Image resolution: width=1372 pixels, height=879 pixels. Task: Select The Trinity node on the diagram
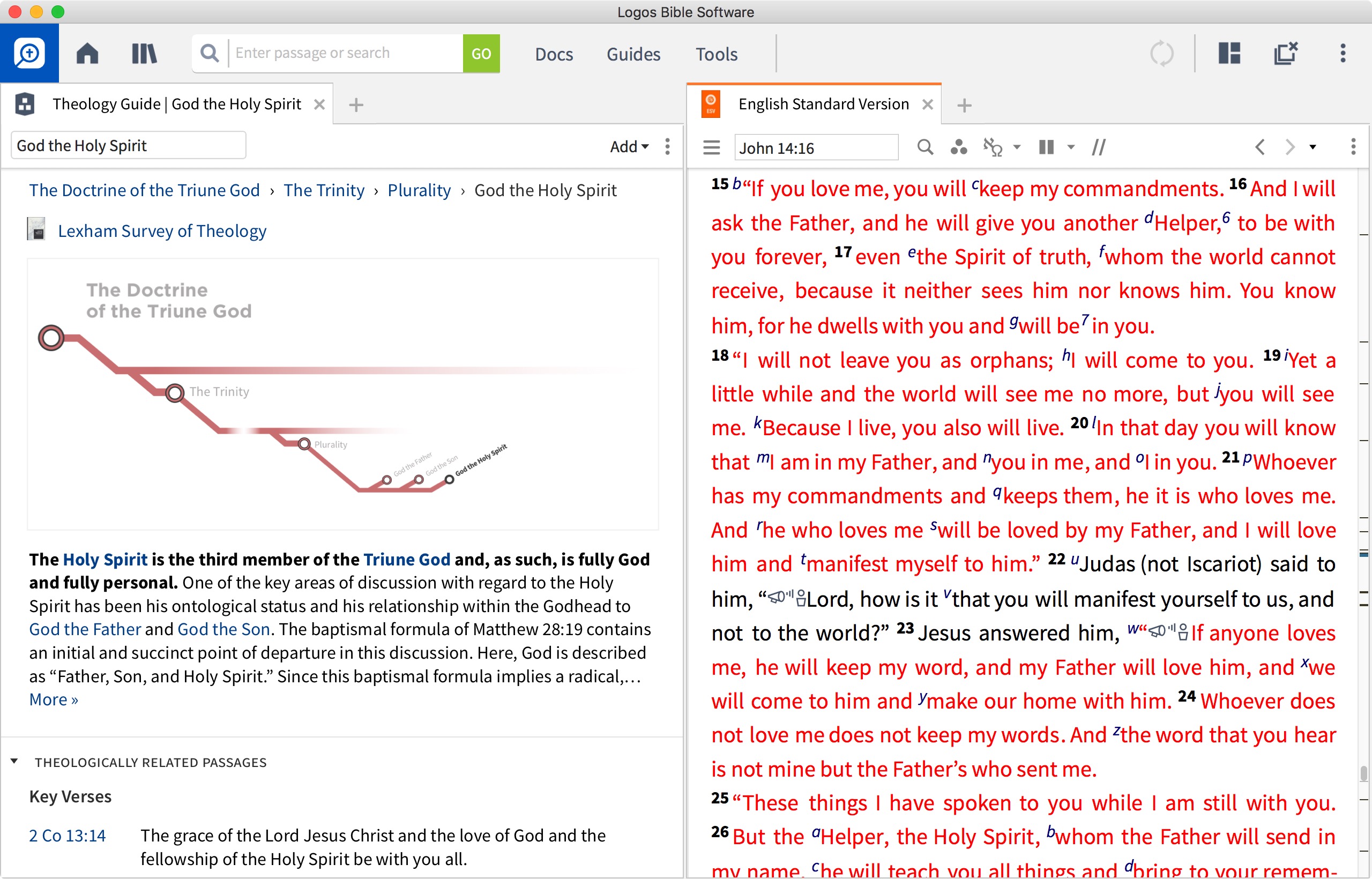click(x=175, y=393)
